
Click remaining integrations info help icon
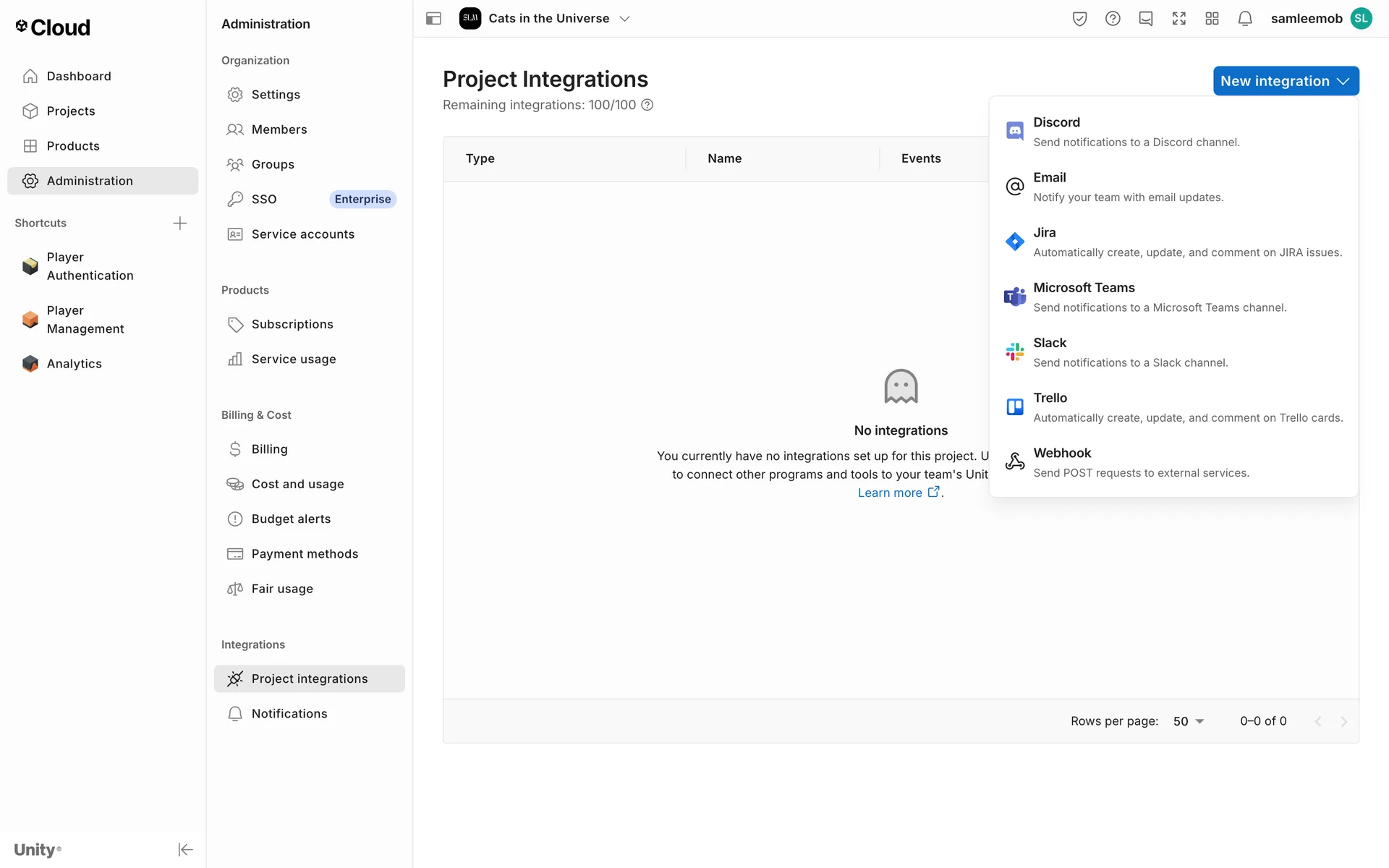(647, 105)
